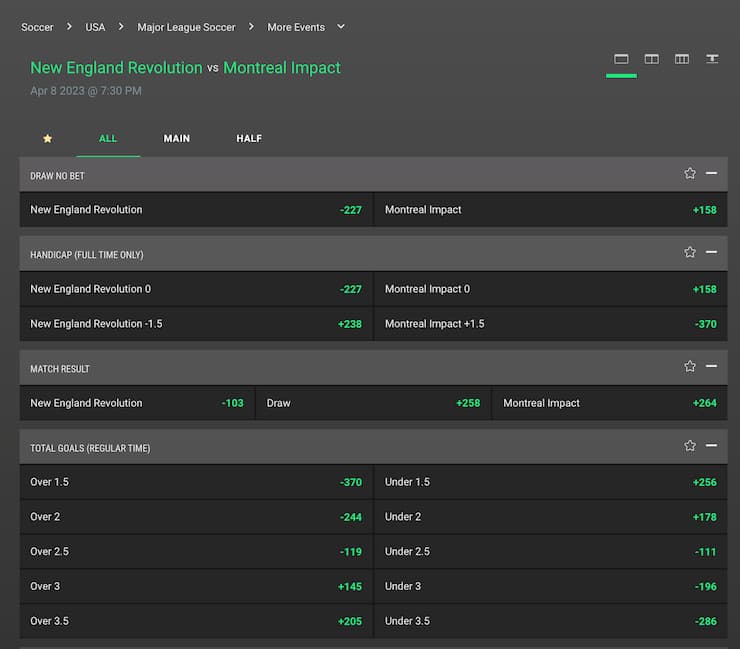This screenshot has height=649, width=740.
Task: Switch to three-column layout view
Action: pyautogui.click(x=681, y=59)
